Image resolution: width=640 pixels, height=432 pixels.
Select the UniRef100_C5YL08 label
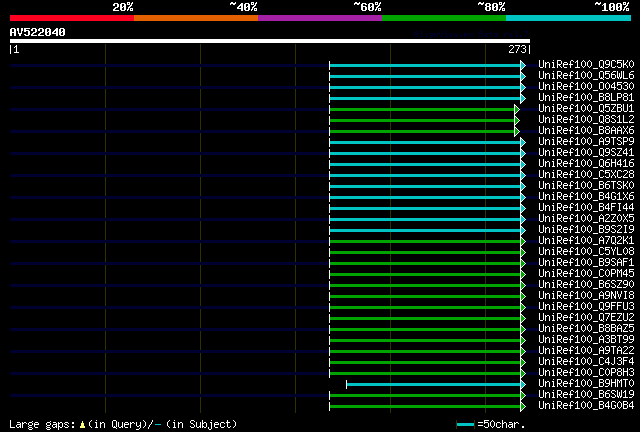click(586, 252)
